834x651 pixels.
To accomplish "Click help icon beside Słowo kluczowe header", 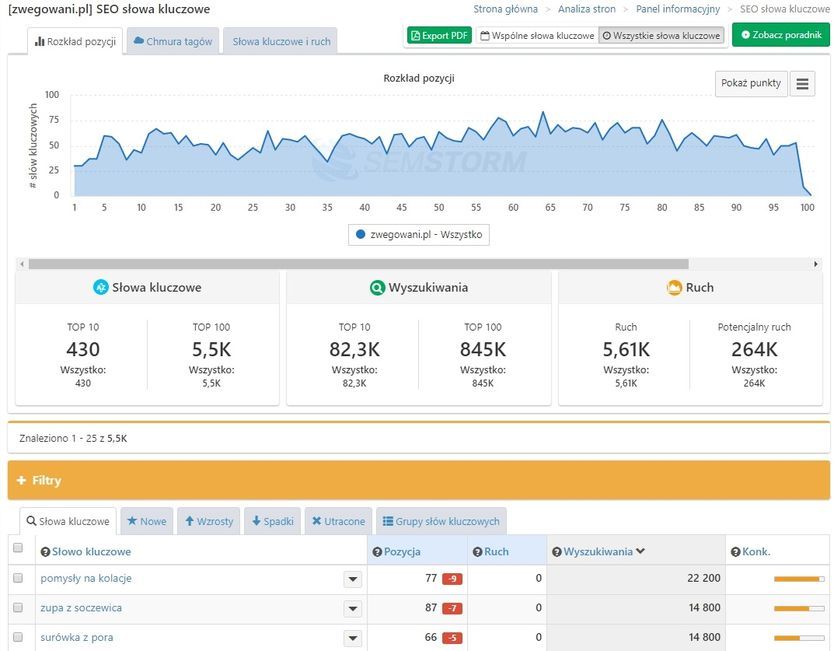I will [x=45, y=552].
